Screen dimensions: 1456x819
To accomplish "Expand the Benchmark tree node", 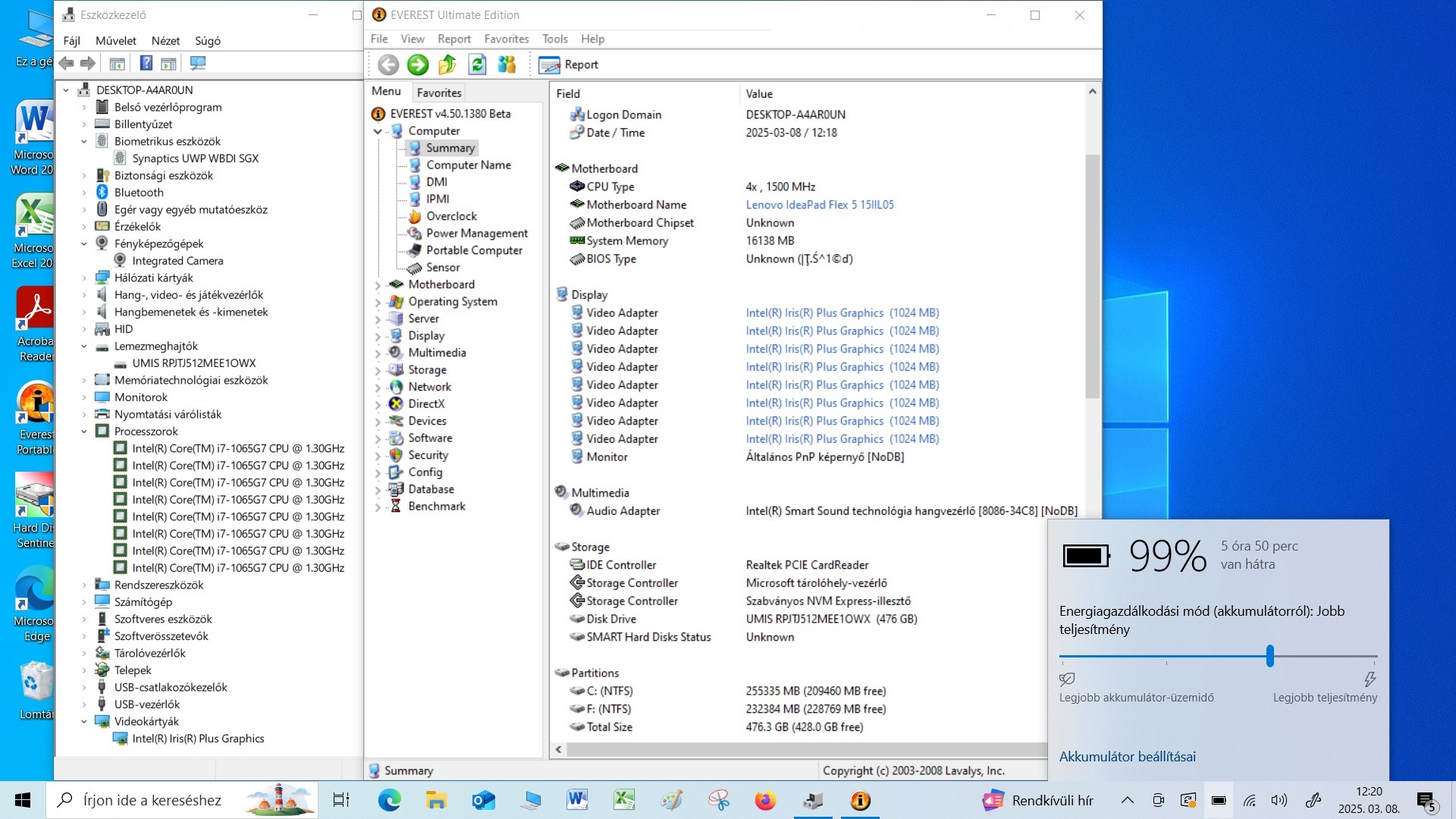I will coord(378,507).
